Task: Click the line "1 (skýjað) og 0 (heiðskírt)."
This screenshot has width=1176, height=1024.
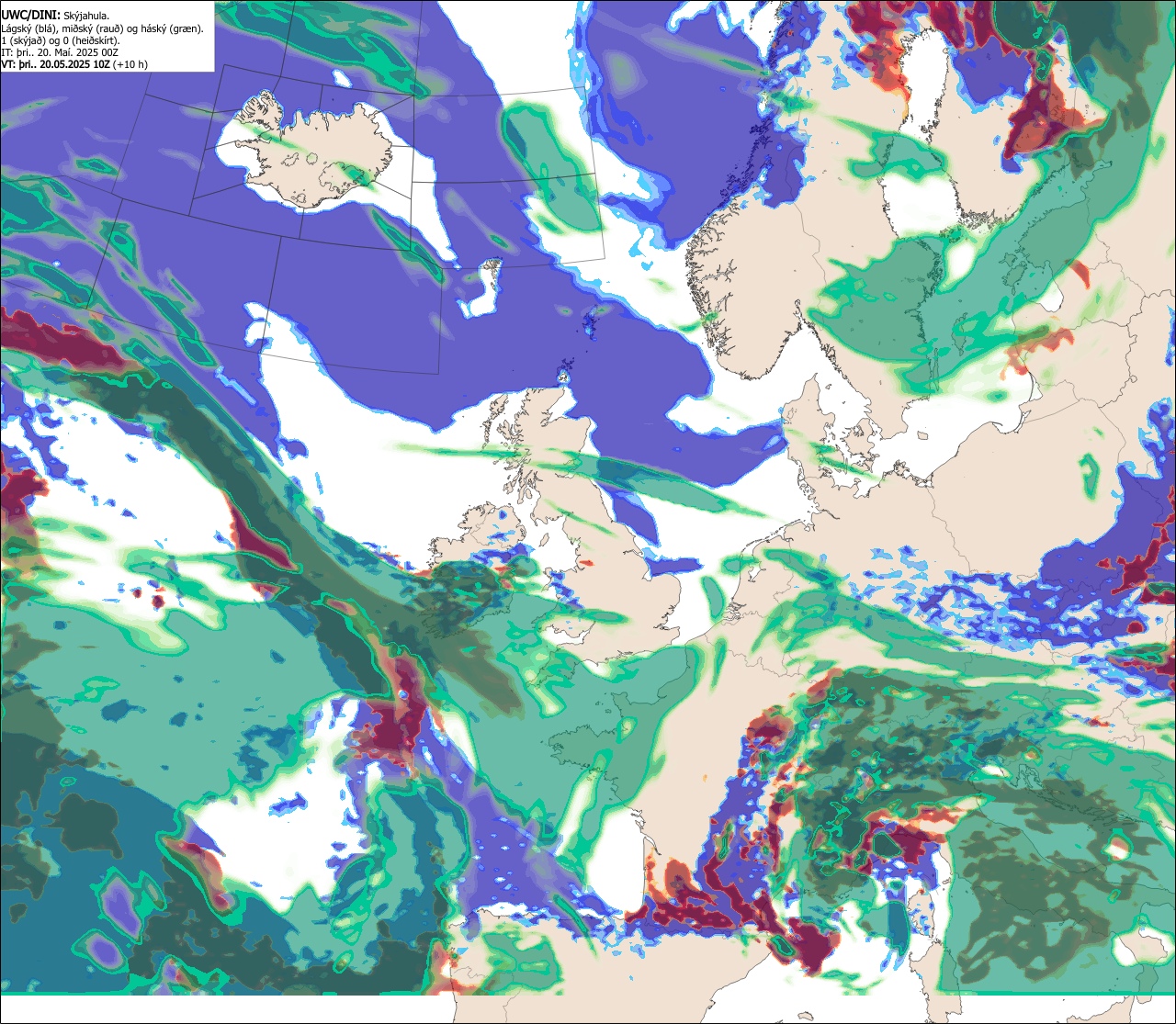Action: coord(61,40)
